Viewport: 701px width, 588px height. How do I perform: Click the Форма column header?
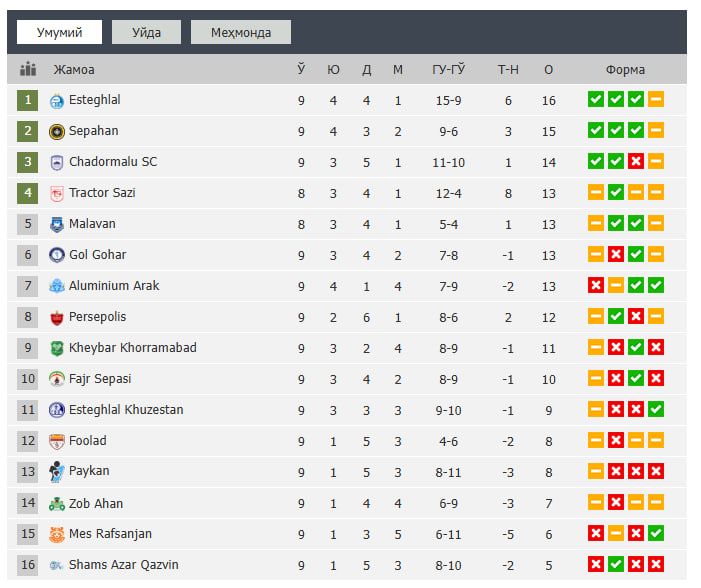(625, 69)
